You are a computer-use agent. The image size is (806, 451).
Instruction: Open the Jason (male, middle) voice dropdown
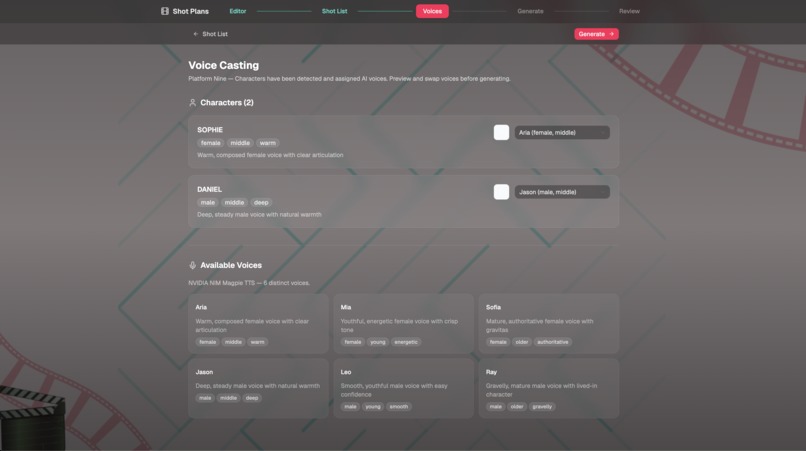pos(562,192)
